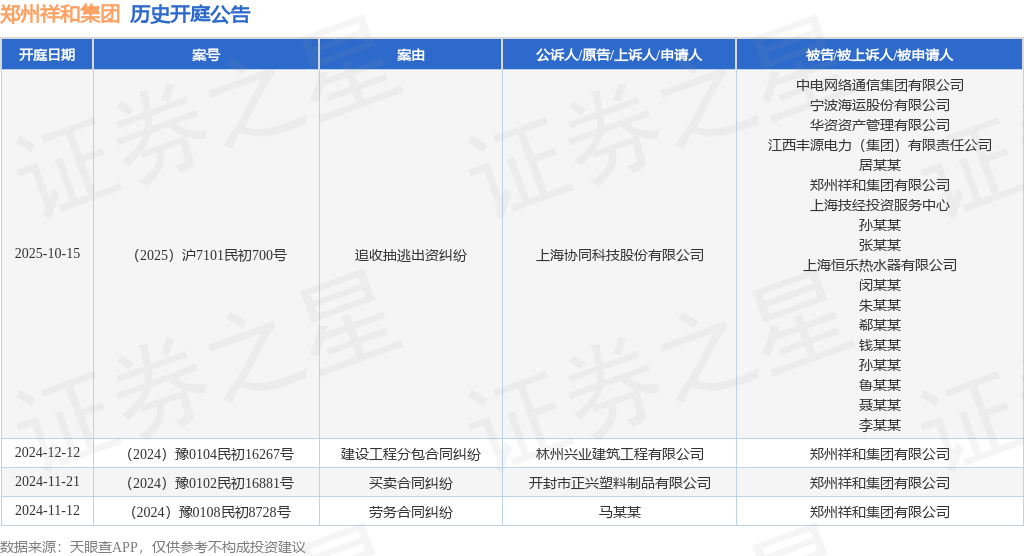Click the 历史开庭公告 heading
The image size is (1024, 556).
[x=190, y=14]
